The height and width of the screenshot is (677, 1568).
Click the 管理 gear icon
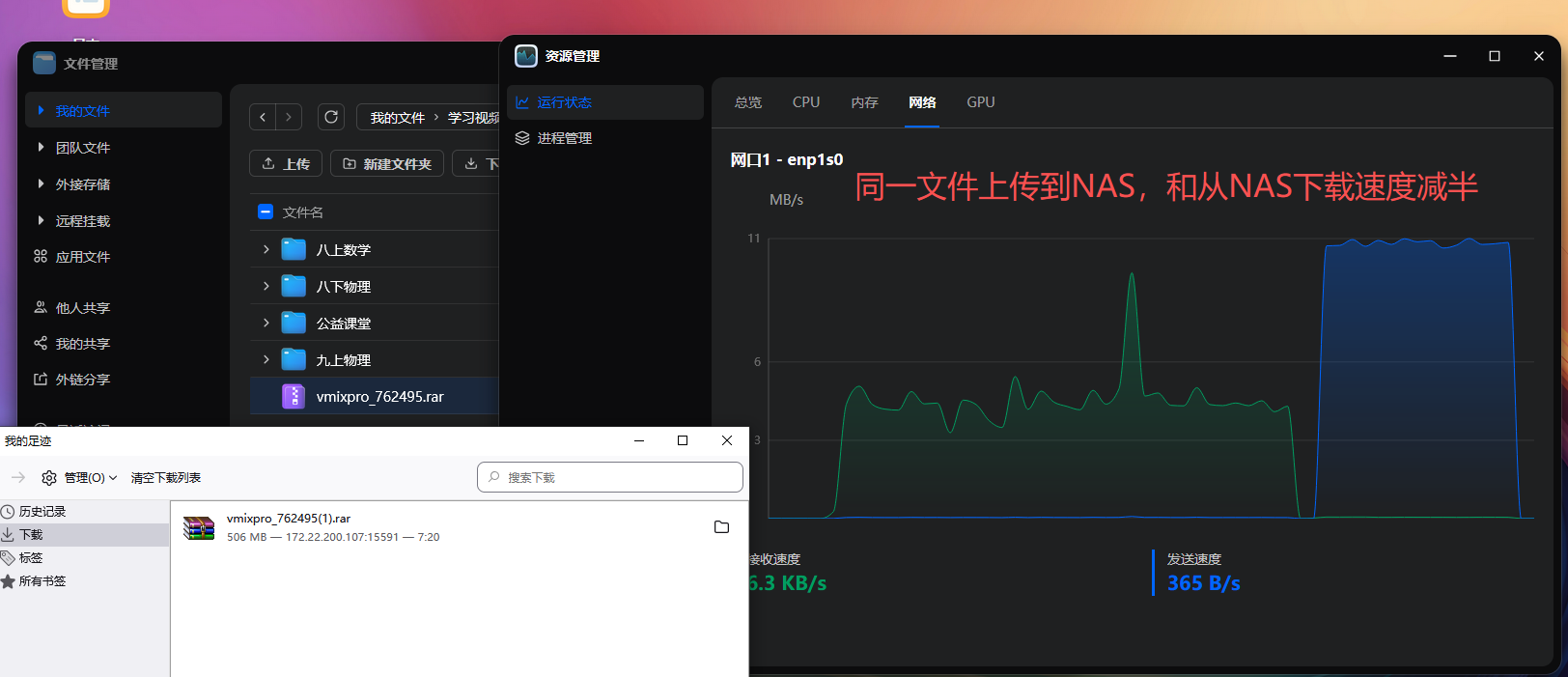click(x=49, y=478)
